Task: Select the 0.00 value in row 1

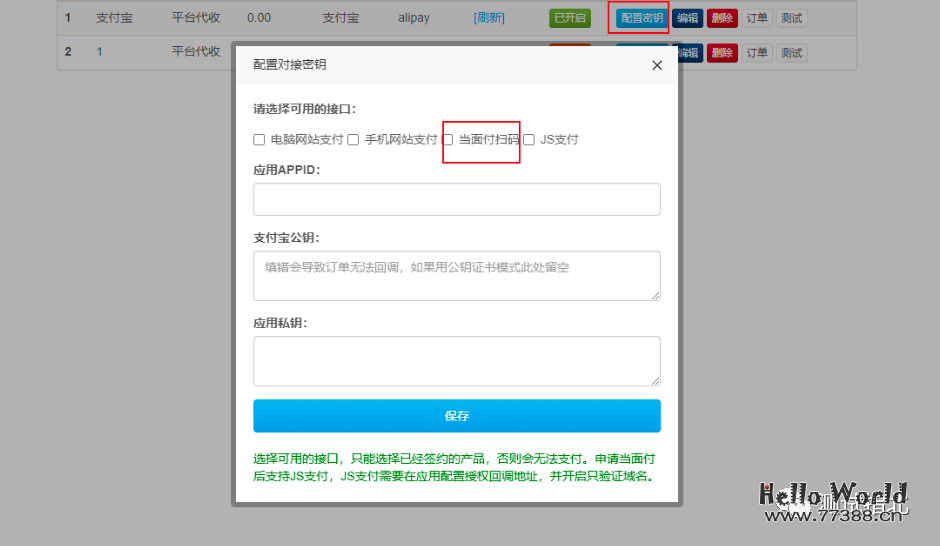Action: click(x=259, y=18)
